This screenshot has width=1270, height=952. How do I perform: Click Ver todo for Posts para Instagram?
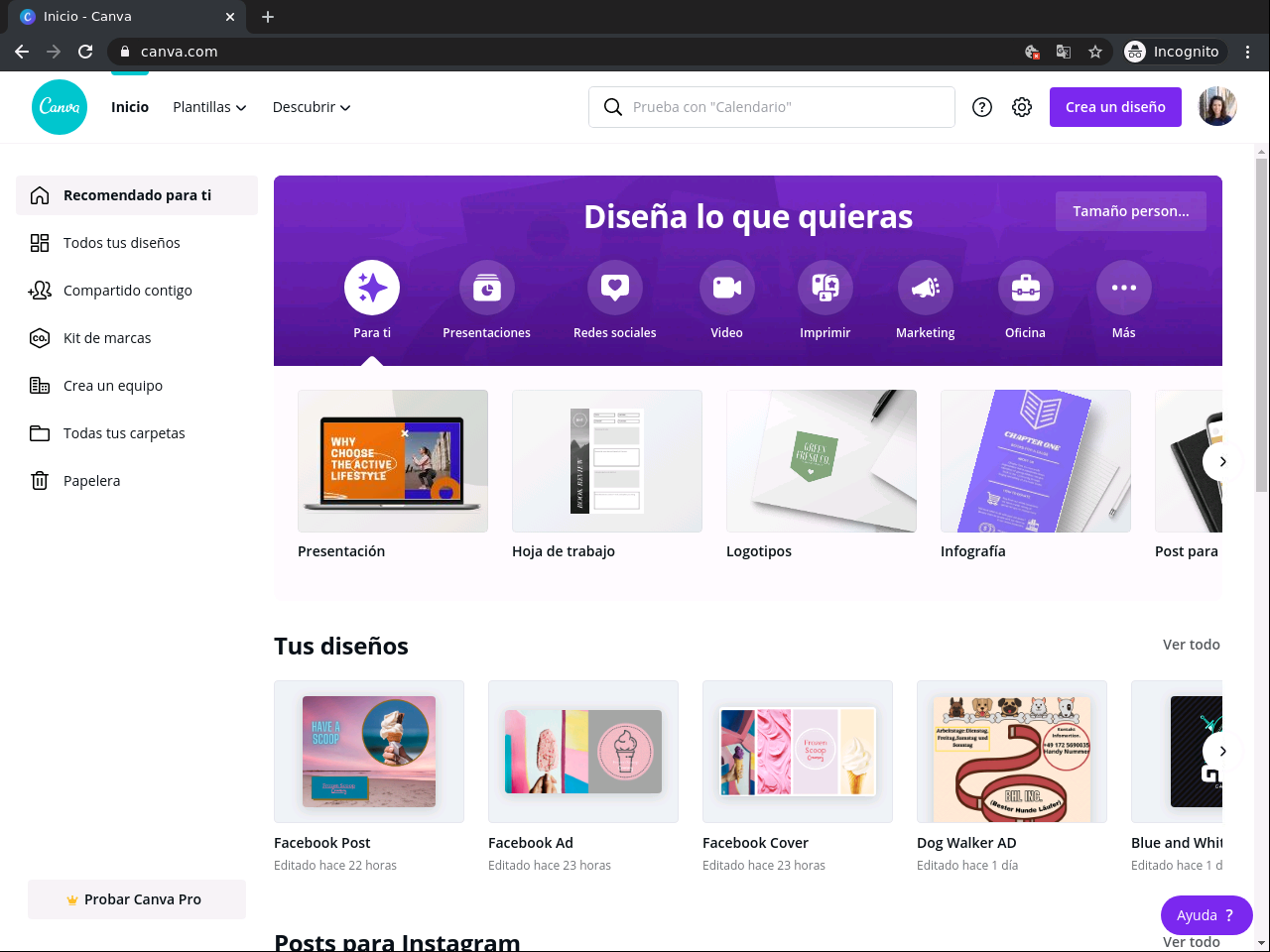click(1192, 942)
